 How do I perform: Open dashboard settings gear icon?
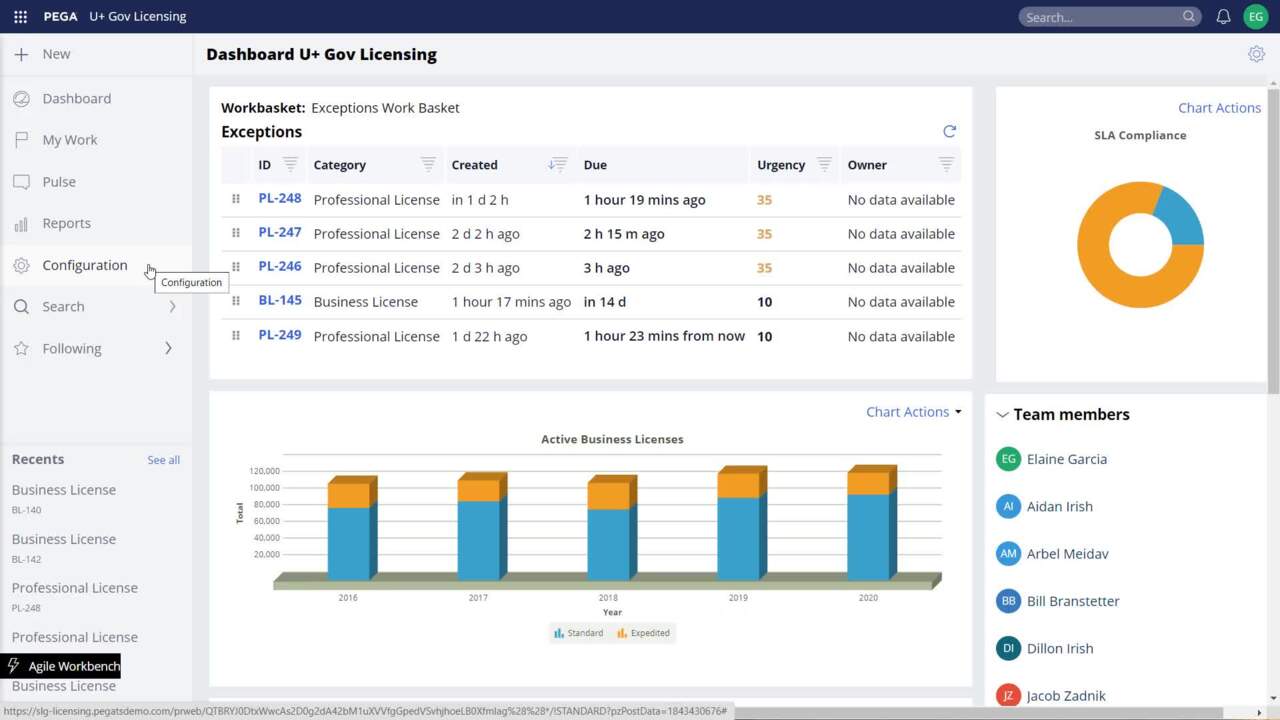pos(1256,54)
